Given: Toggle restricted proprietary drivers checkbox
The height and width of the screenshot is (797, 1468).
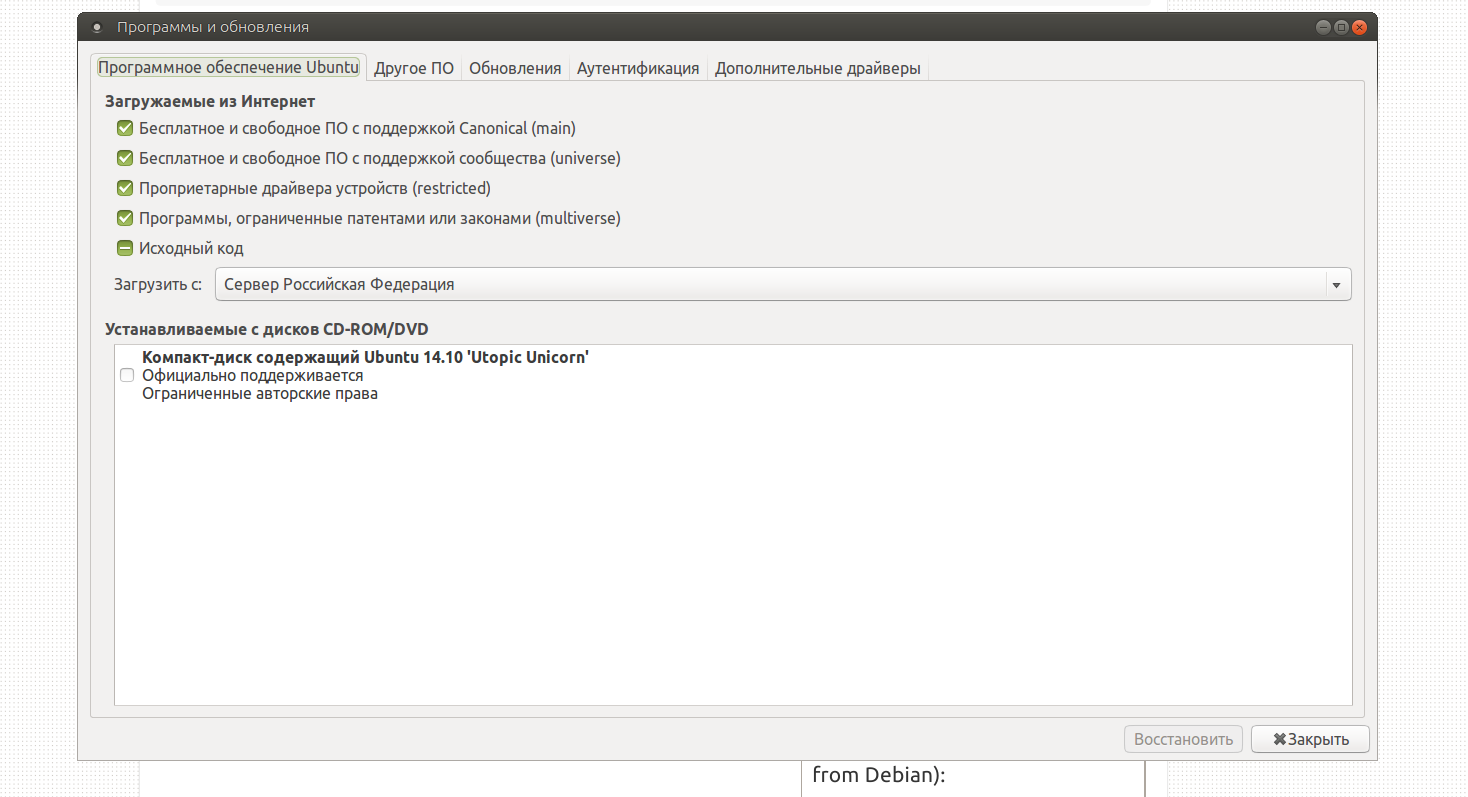Looking at the screenshot, I should (x=125, y=188).
